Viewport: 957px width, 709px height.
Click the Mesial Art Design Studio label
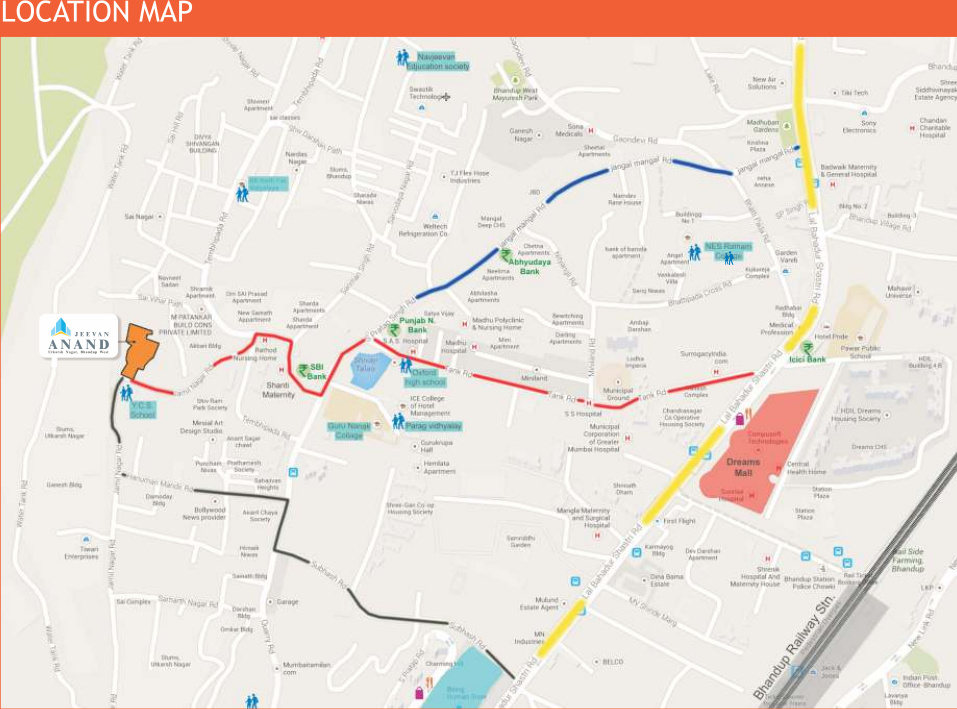201,426
